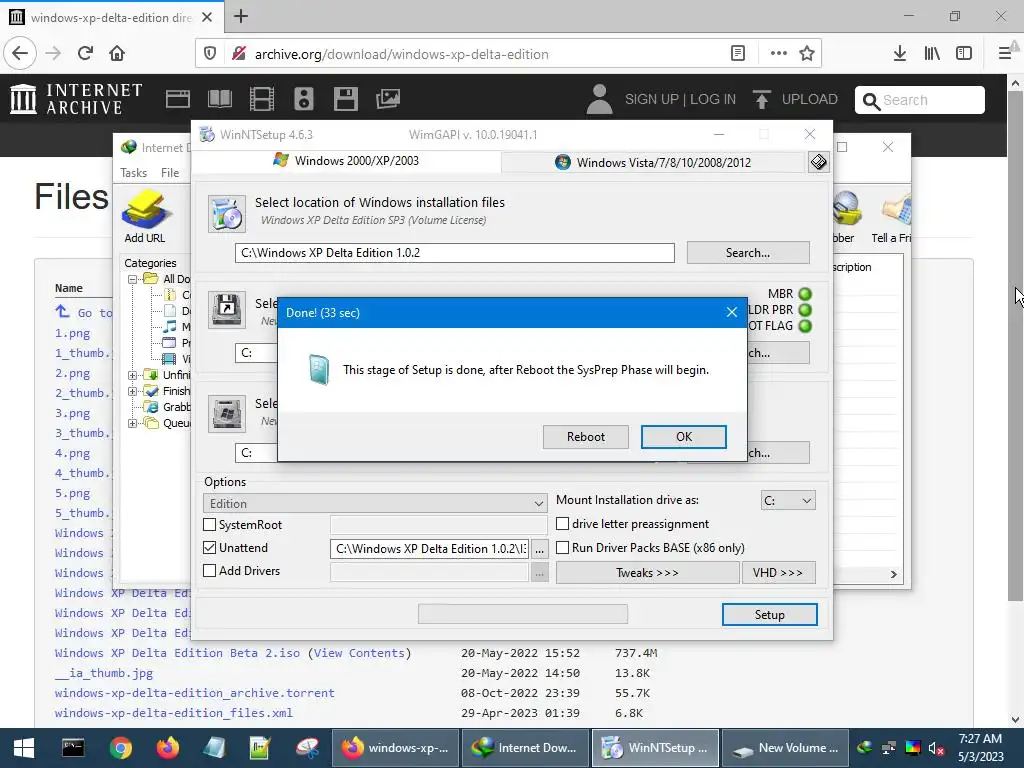The height and width of the screenshot is (768, 1024).
Task: Open File menu in Internet Download Manager
Action: point(170,172)
